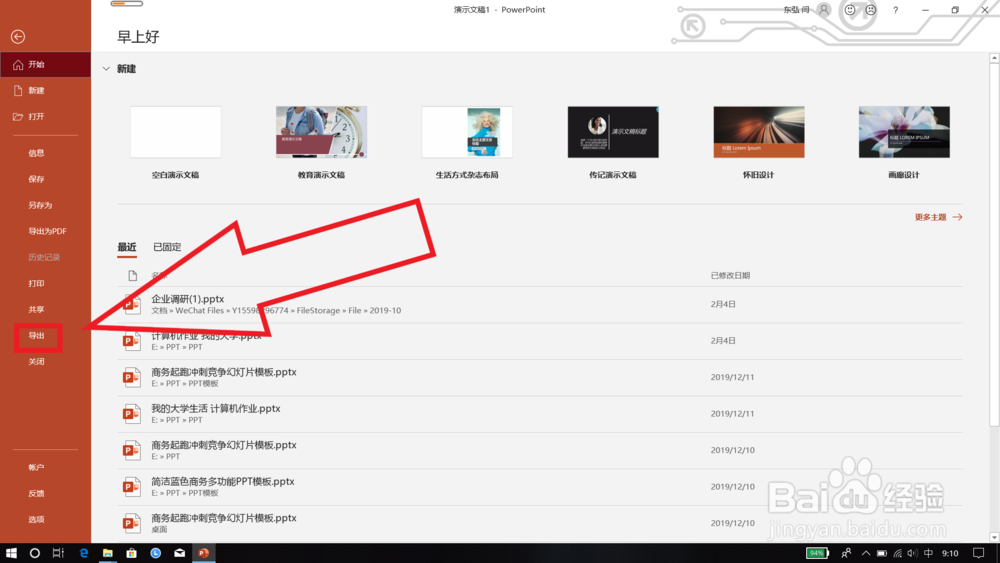
Task: Click the 更多主题 link
Action: pos(938,217)
